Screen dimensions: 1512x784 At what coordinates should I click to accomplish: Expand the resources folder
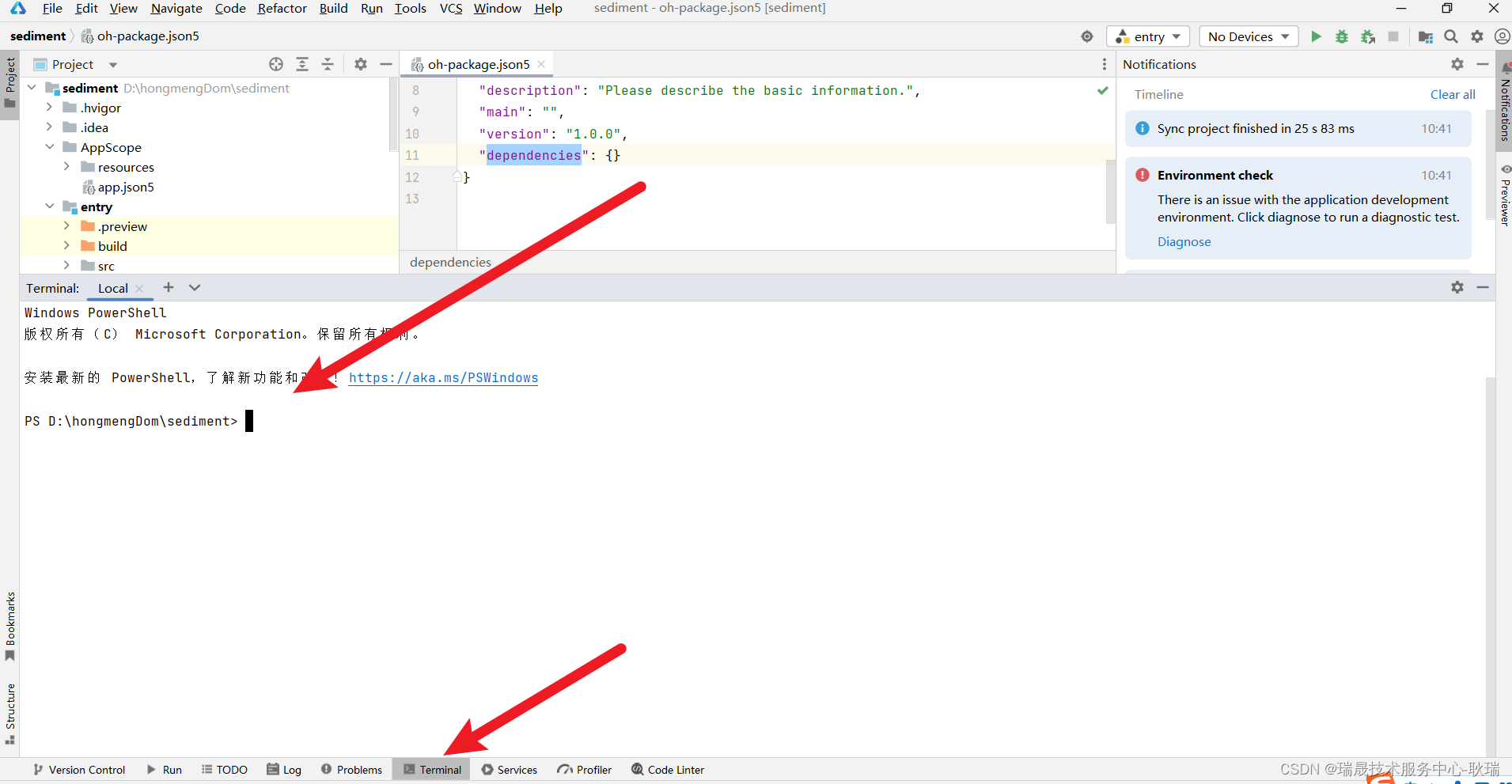[66, 166]
